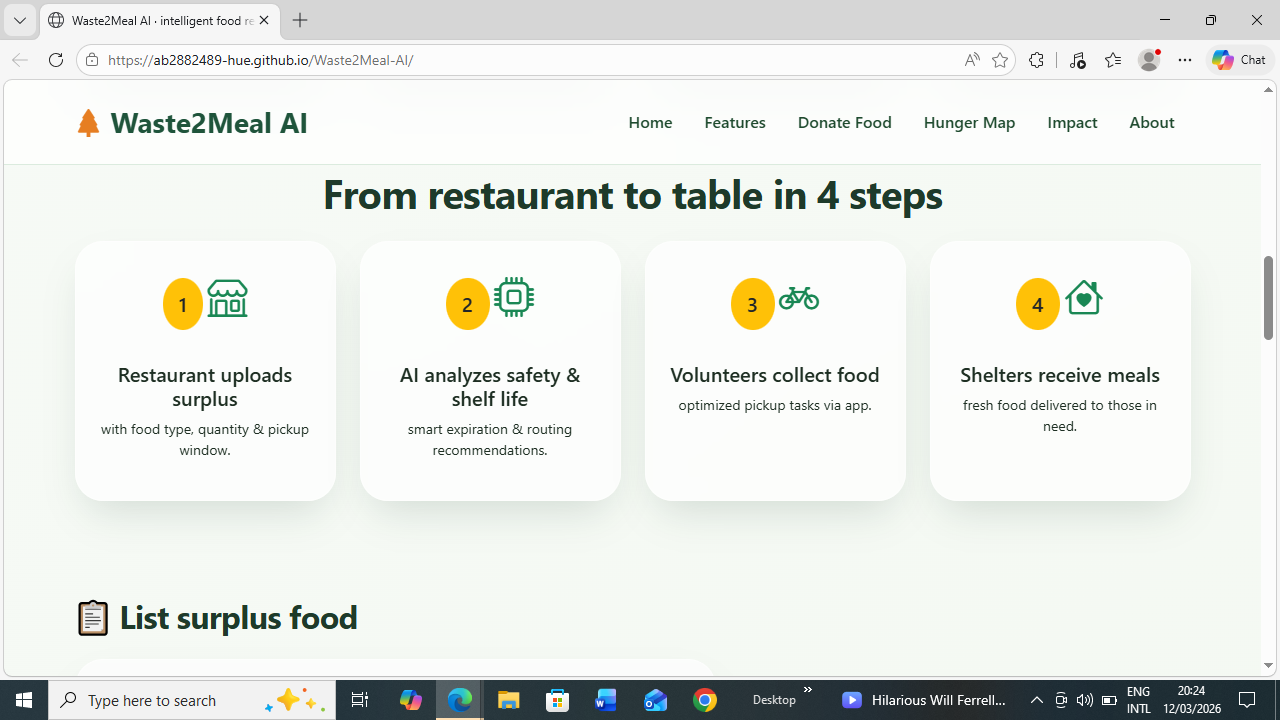This screenshot has height=720, width=1280.
Task: Click the Waste2Meal AI tree logo icon
Action: [88, 123]
